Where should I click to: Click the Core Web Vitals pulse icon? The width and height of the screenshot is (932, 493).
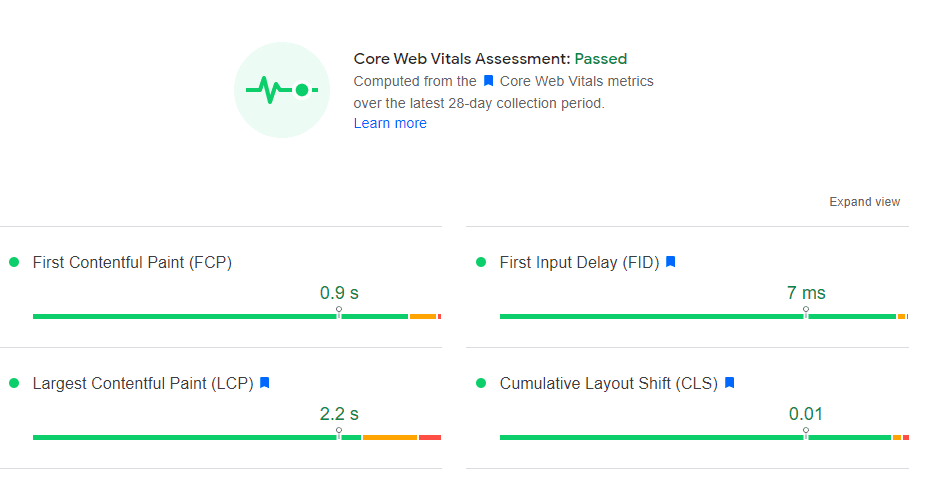[282, 90]
